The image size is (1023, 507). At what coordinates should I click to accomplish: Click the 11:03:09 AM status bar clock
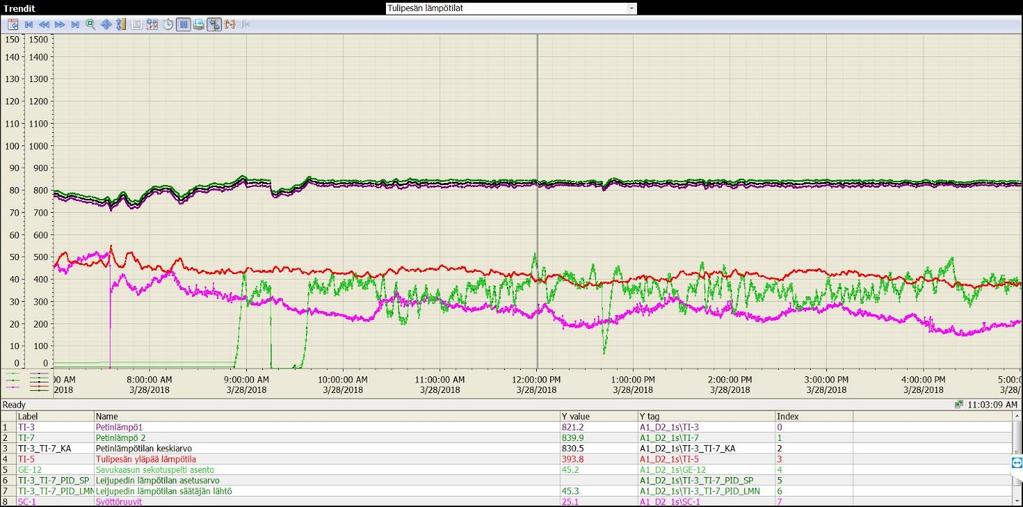click(x=991, y=405)
